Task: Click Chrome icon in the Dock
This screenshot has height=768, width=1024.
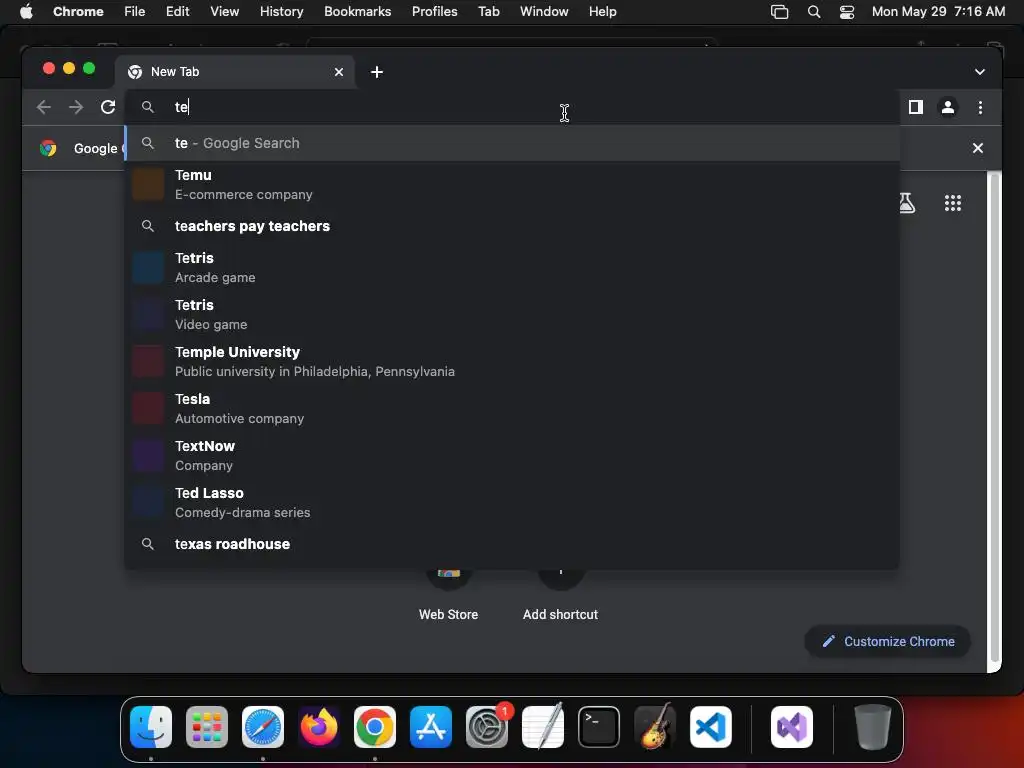Action: [x=375, y=727]
